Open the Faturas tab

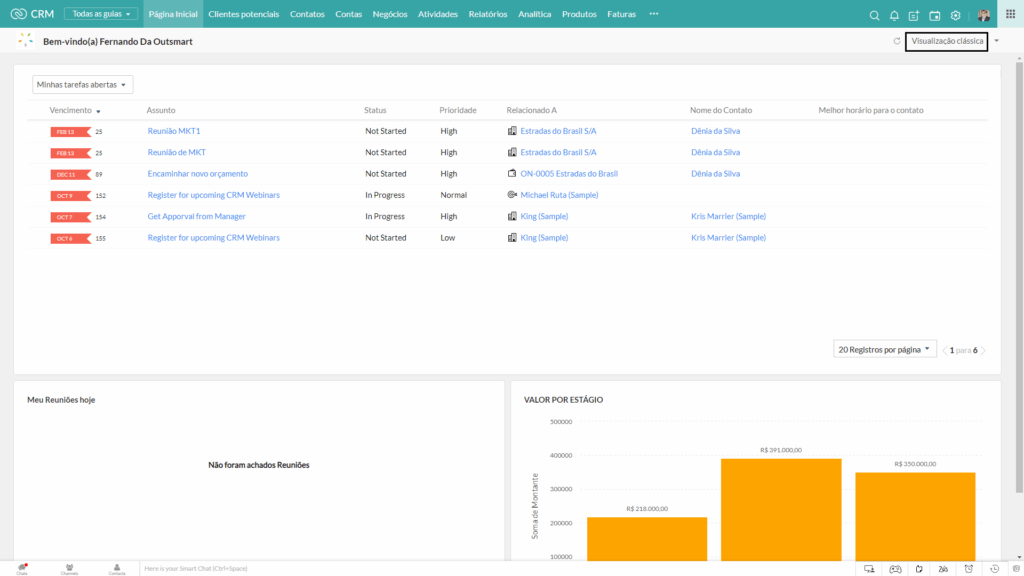(621, 14)
